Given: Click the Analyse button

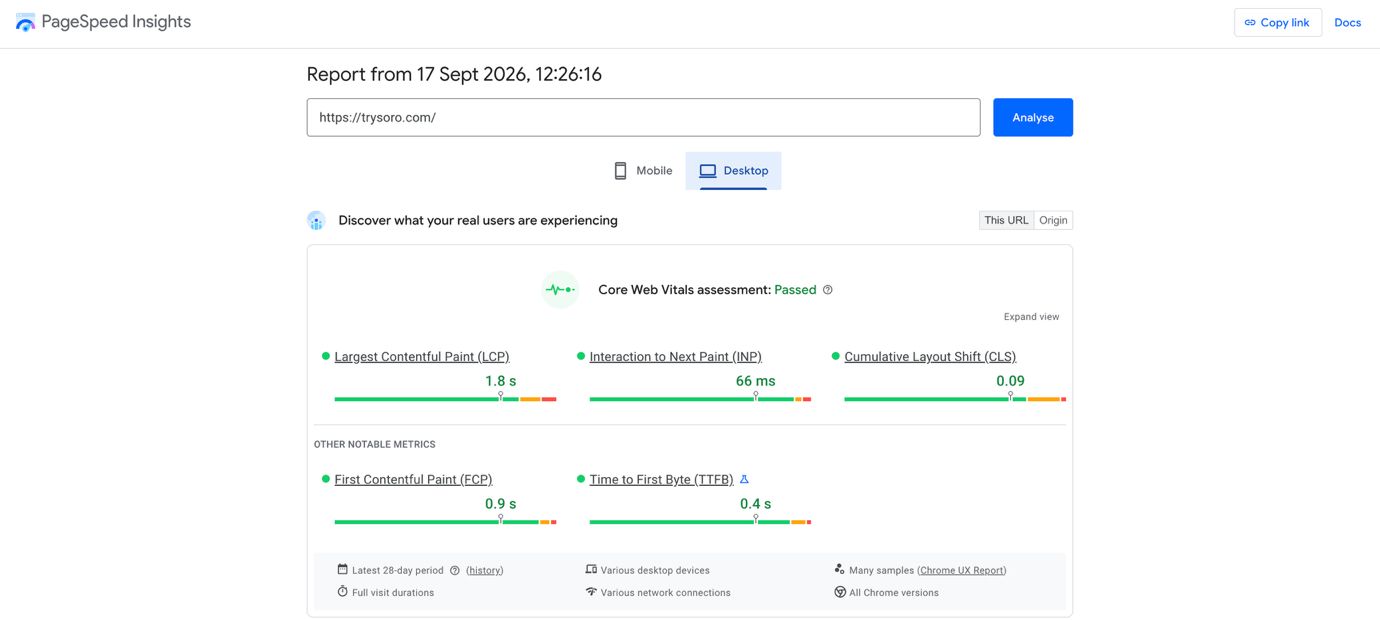Looking at the screenshot, I should (x=1033, y=117).
